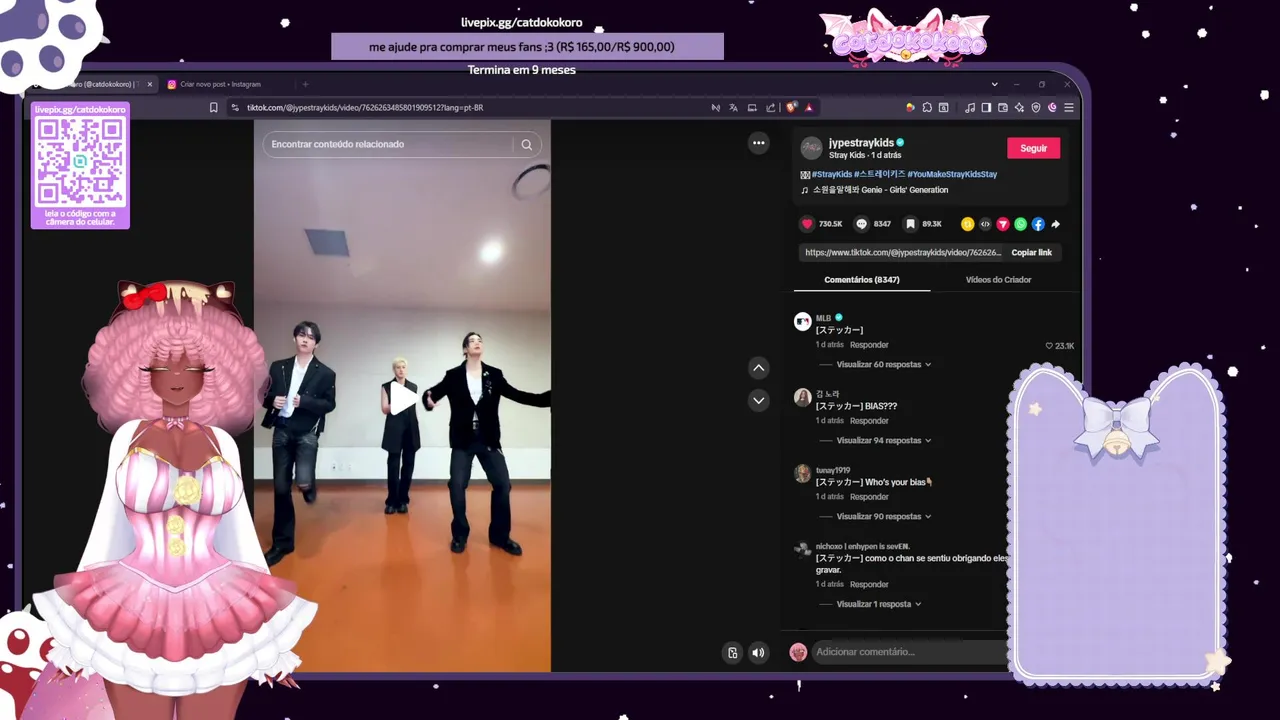This screenshot has height=720, width=1280.
Task: Open jypestraykids profile name
Action: click(861, 143)
